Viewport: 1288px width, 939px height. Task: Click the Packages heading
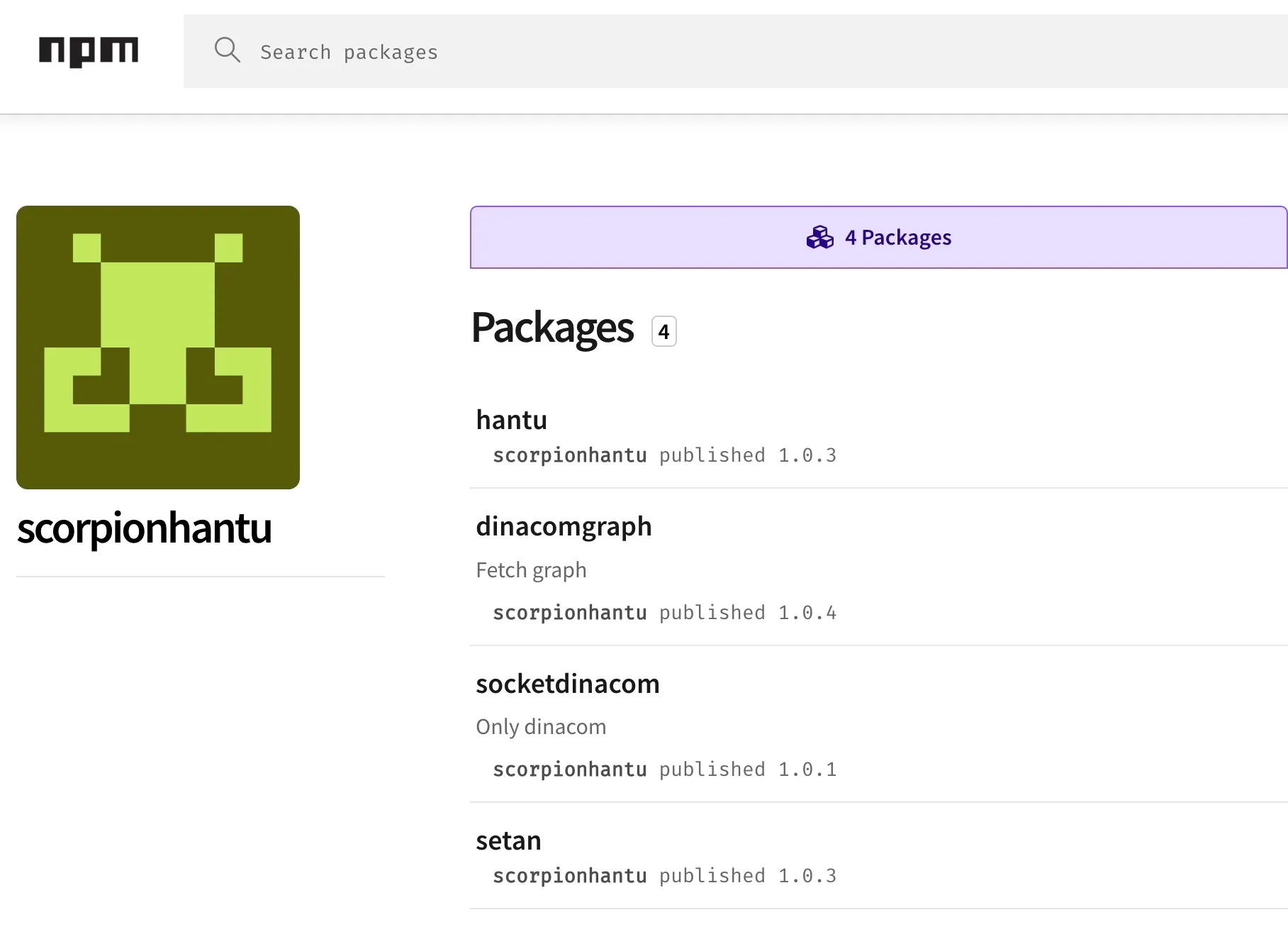[x=552, y=329]
